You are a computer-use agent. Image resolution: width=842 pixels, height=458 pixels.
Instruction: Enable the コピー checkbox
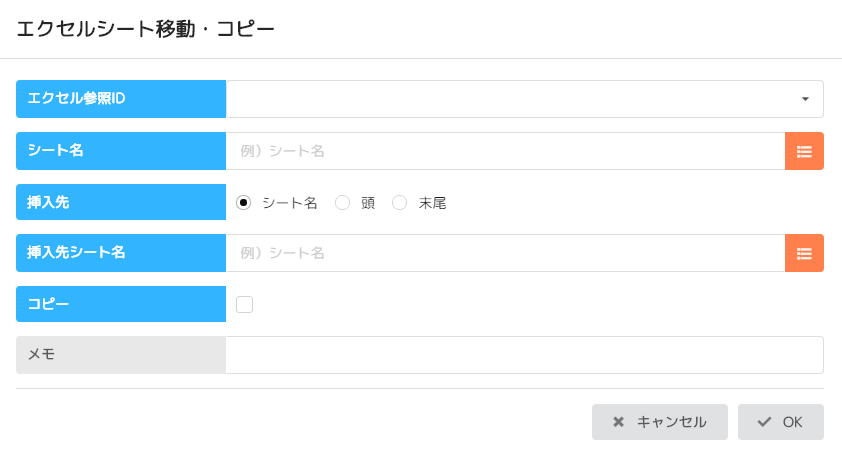(x=244, y=304)
